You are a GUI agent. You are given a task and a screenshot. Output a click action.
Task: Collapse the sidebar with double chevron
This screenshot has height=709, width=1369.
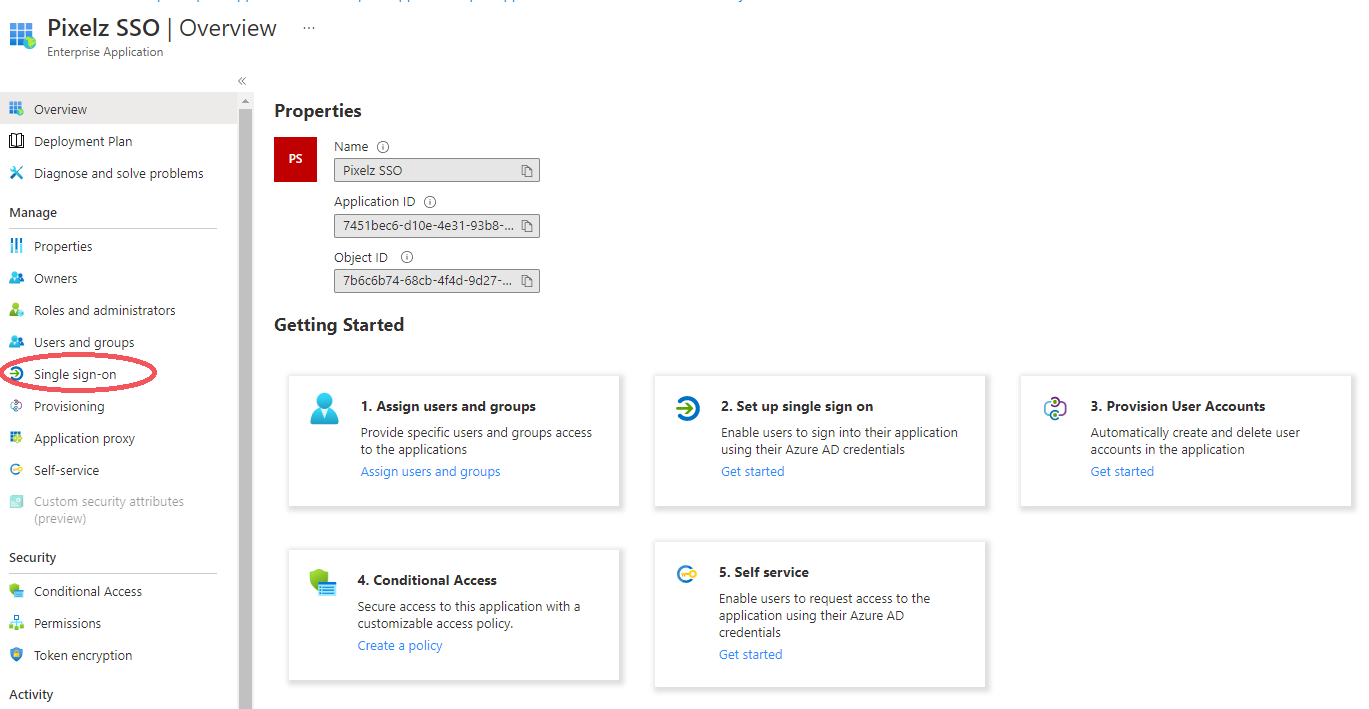242,81
